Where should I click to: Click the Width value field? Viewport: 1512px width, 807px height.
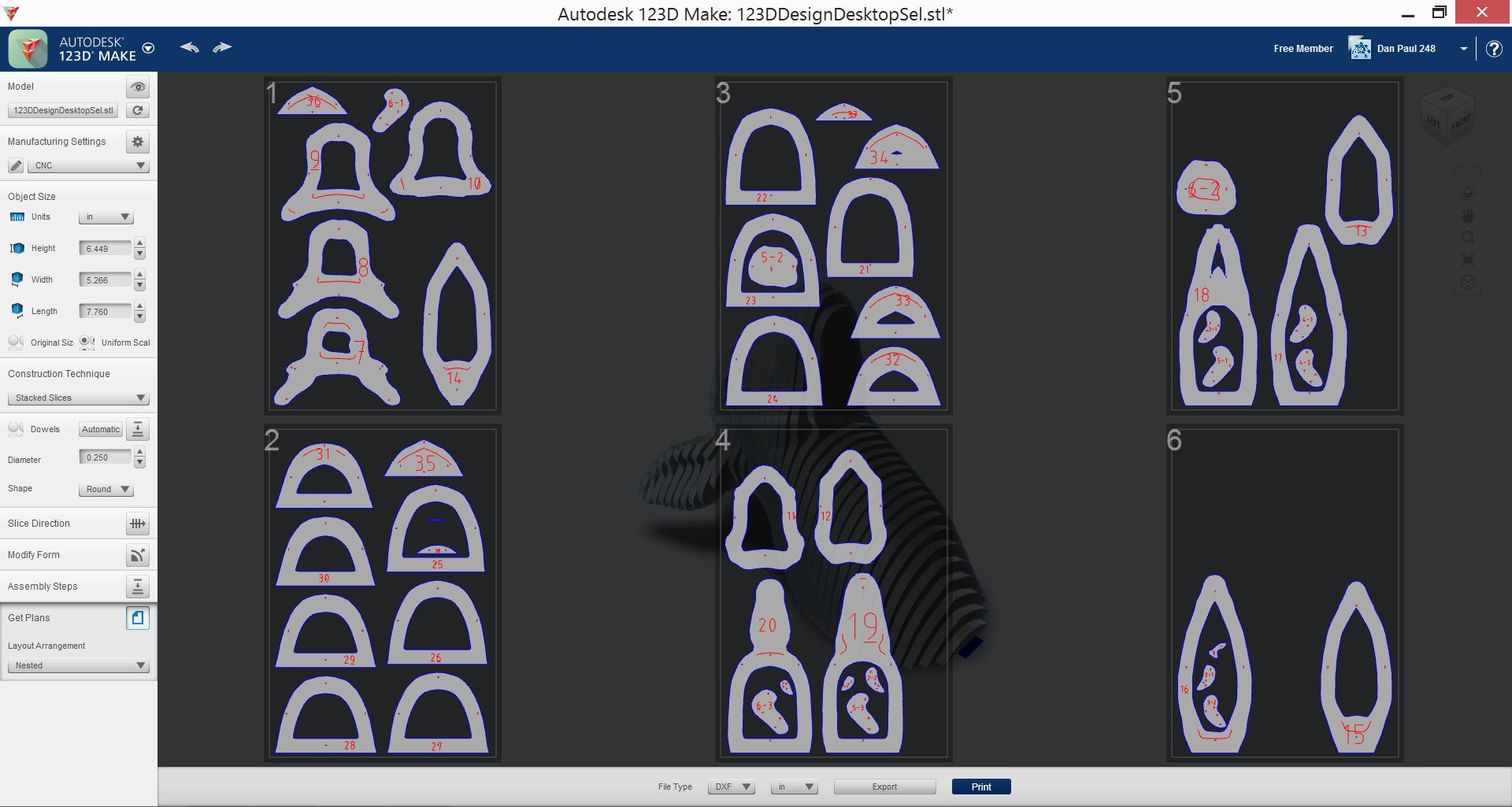(x=105, y=280)
